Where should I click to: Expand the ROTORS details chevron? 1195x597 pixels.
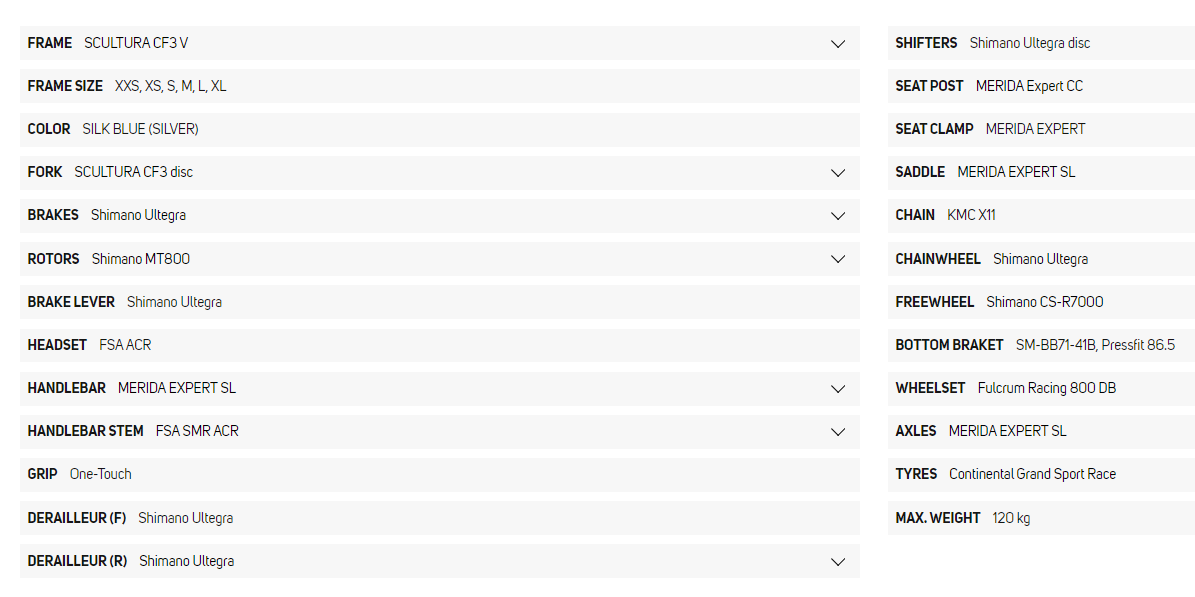(838, 259)
